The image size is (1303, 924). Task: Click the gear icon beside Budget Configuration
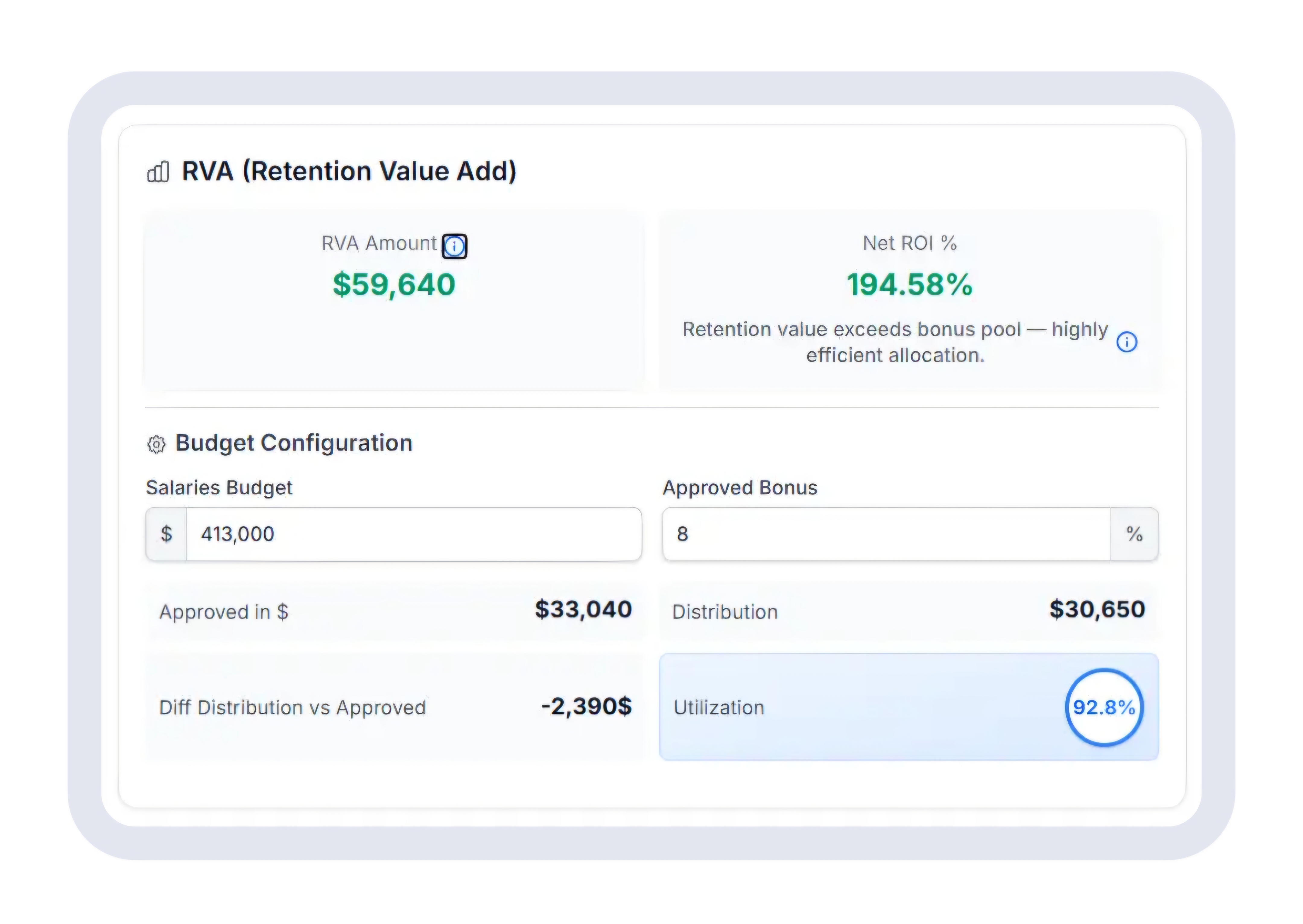click(x=156, y=444)
